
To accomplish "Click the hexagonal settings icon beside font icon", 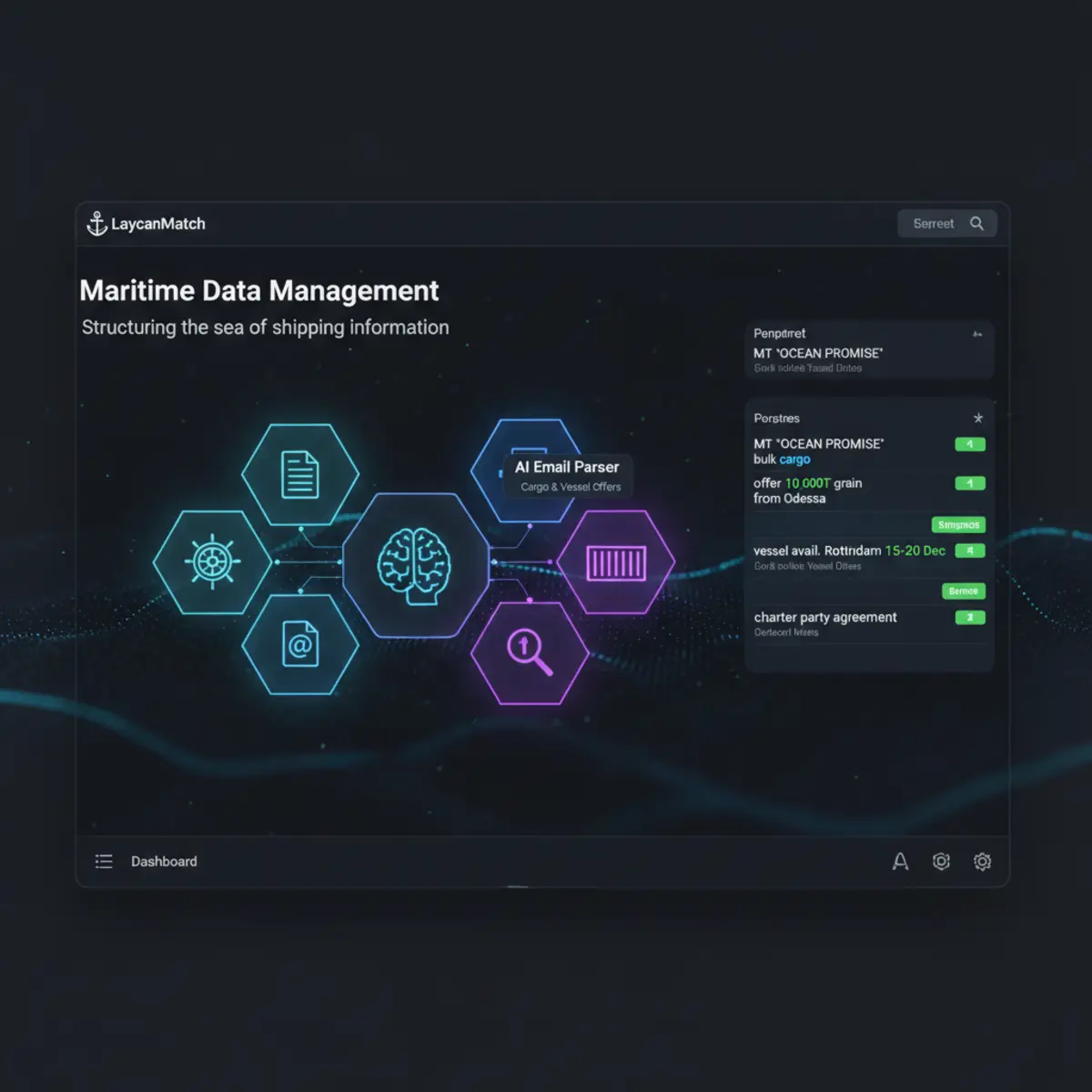I will coord(941,862).
